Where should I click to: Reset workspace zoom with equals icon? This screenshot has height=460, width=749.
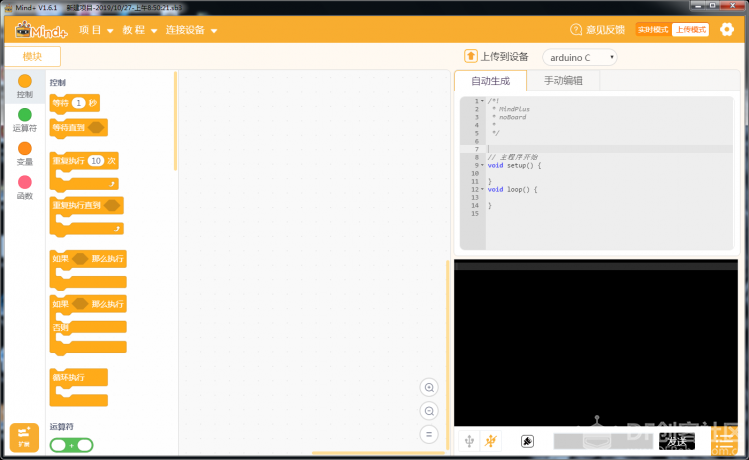click(429, 434)
